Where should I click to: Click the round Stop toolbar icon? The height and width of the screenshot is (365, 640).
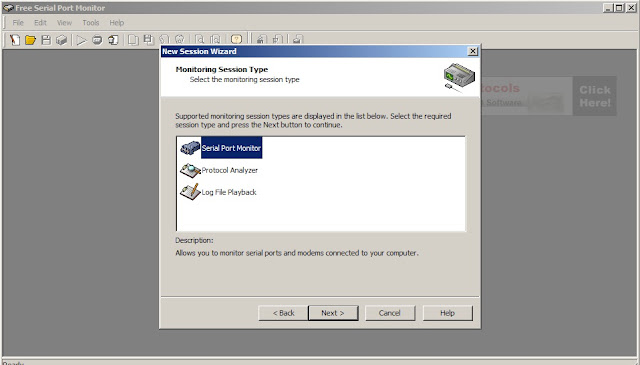97,40
